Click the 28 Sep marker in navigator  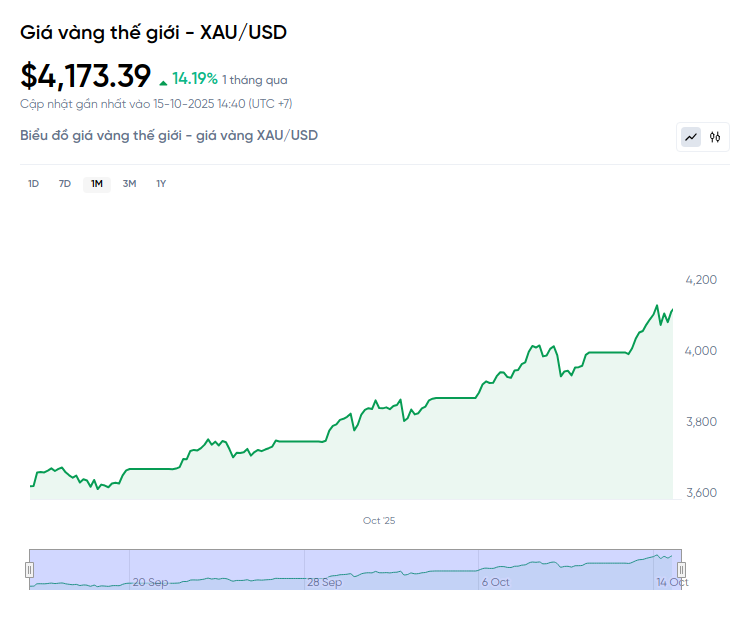325,582
